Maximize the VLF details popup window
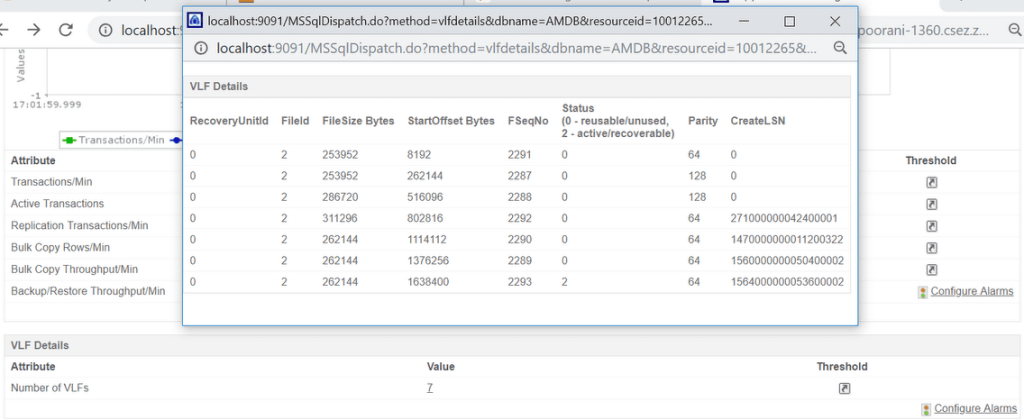Image resolution: width=1024 pixels, height=420 pixels. [789, 21]
